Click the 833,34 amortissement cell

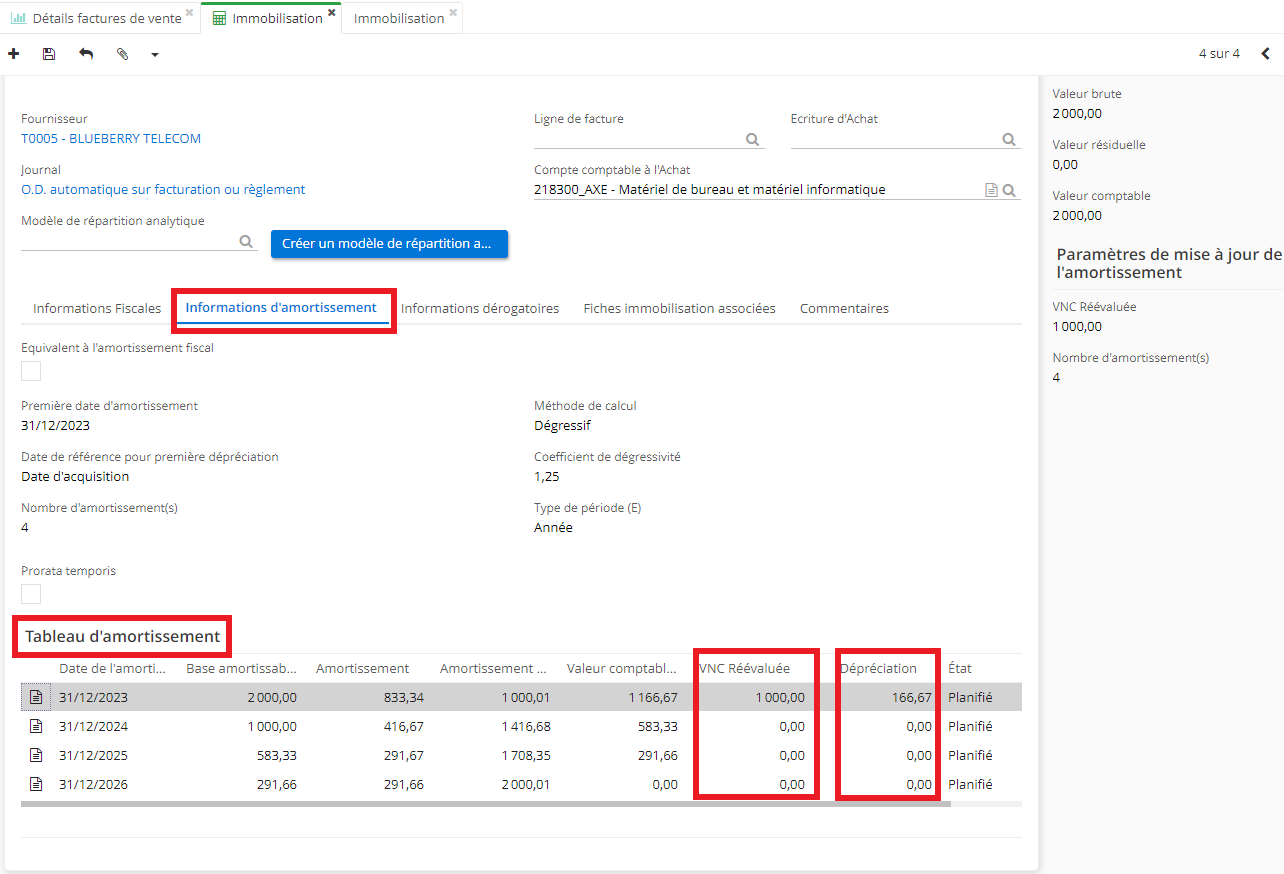click(x=404, y=698)
